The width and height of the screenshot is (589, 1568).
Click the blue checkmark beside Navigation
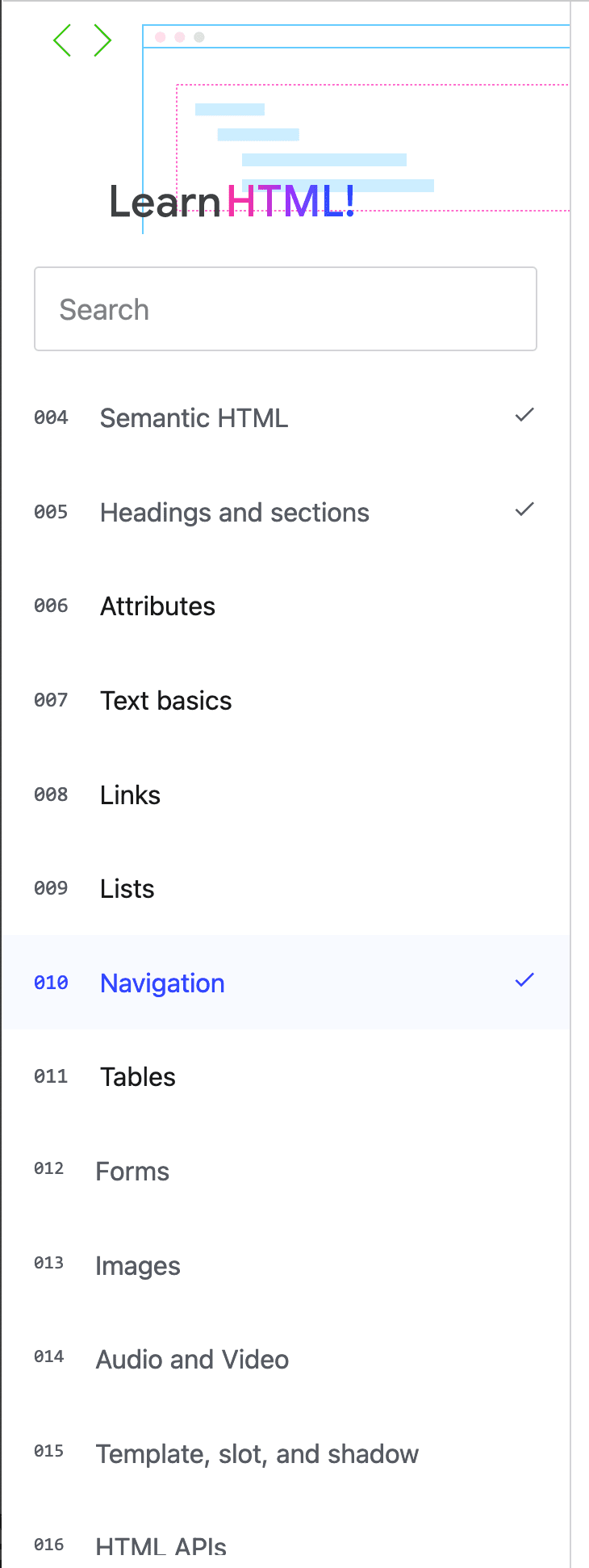[524, 979]
